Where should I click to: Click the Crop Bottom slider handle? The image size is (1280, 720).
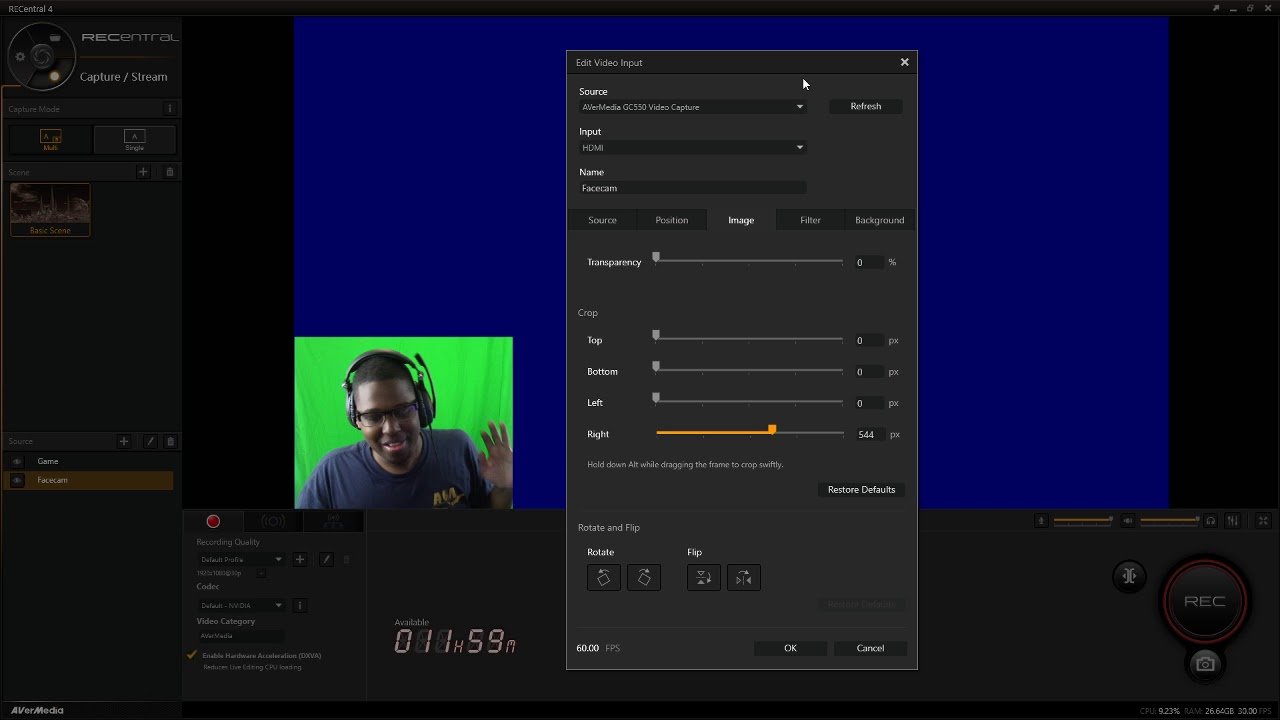(x=656, y=367)
